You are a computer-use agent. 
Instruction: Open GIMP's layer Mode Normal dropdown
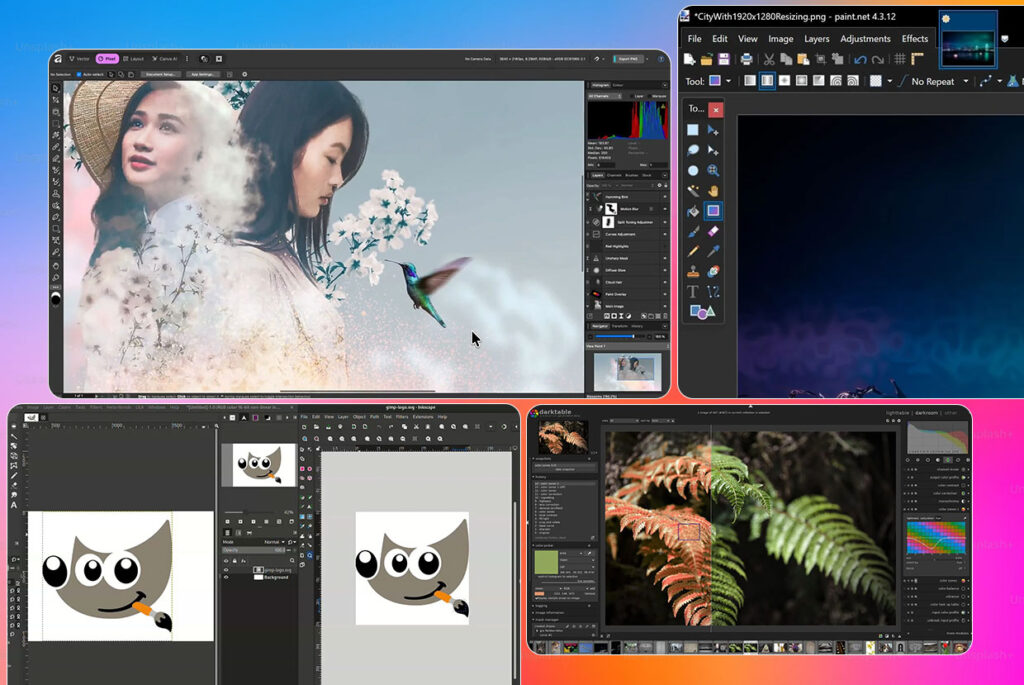pyautogui.click(x=272, y=542)
